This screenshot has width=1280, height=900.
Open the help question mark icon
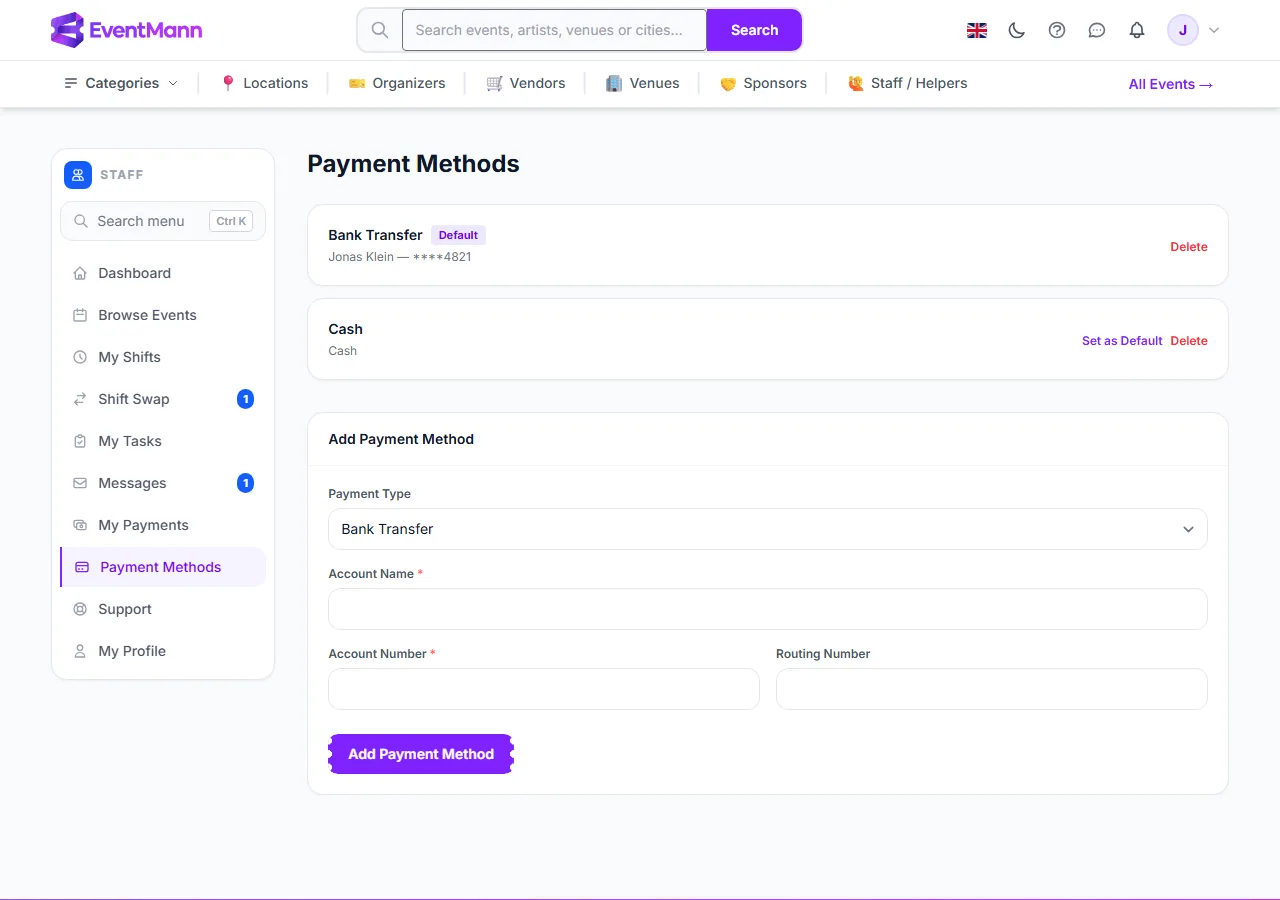(1057, 30)
